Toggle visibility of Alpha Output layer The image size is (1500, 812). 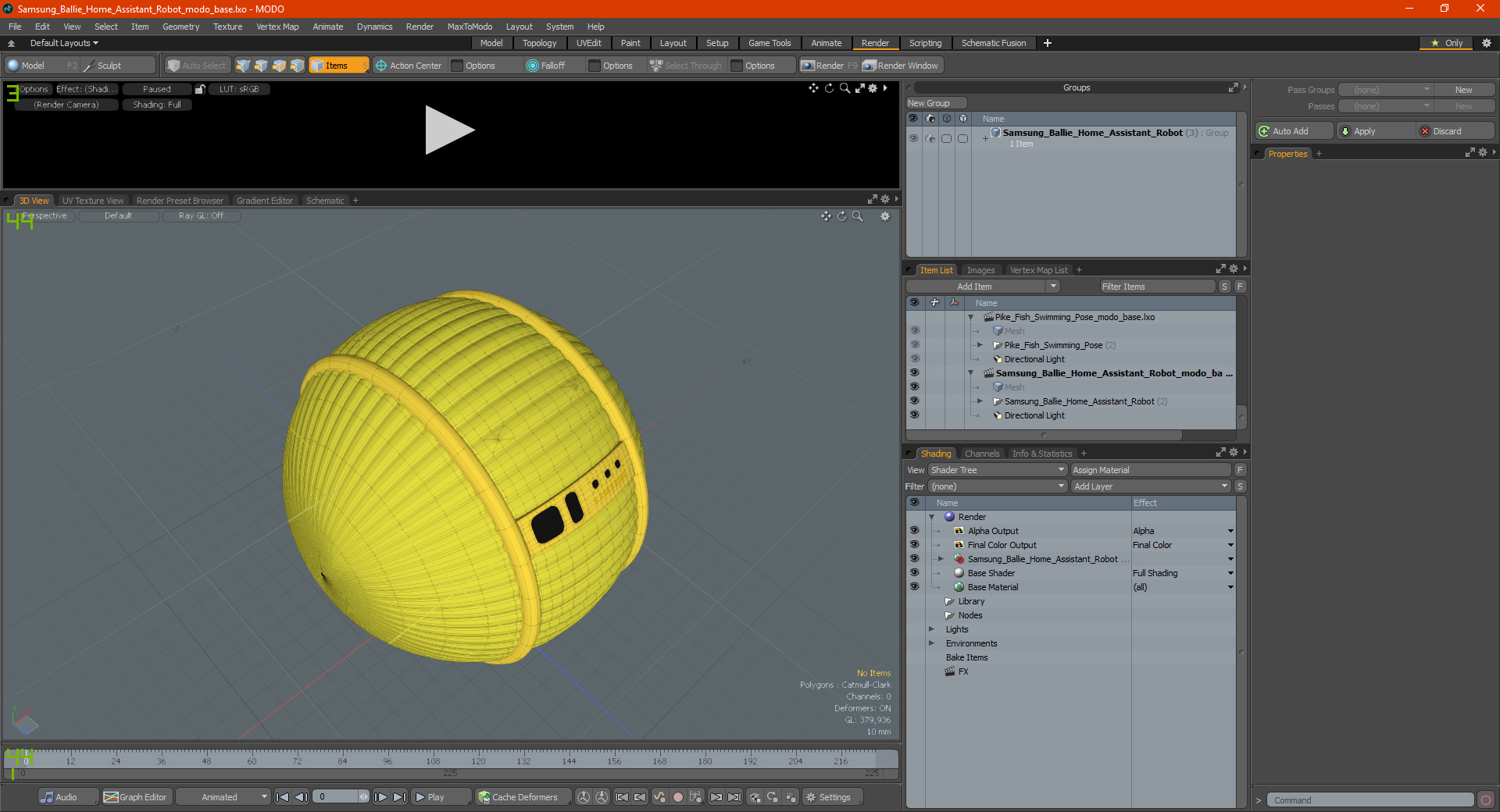[914, 531]
